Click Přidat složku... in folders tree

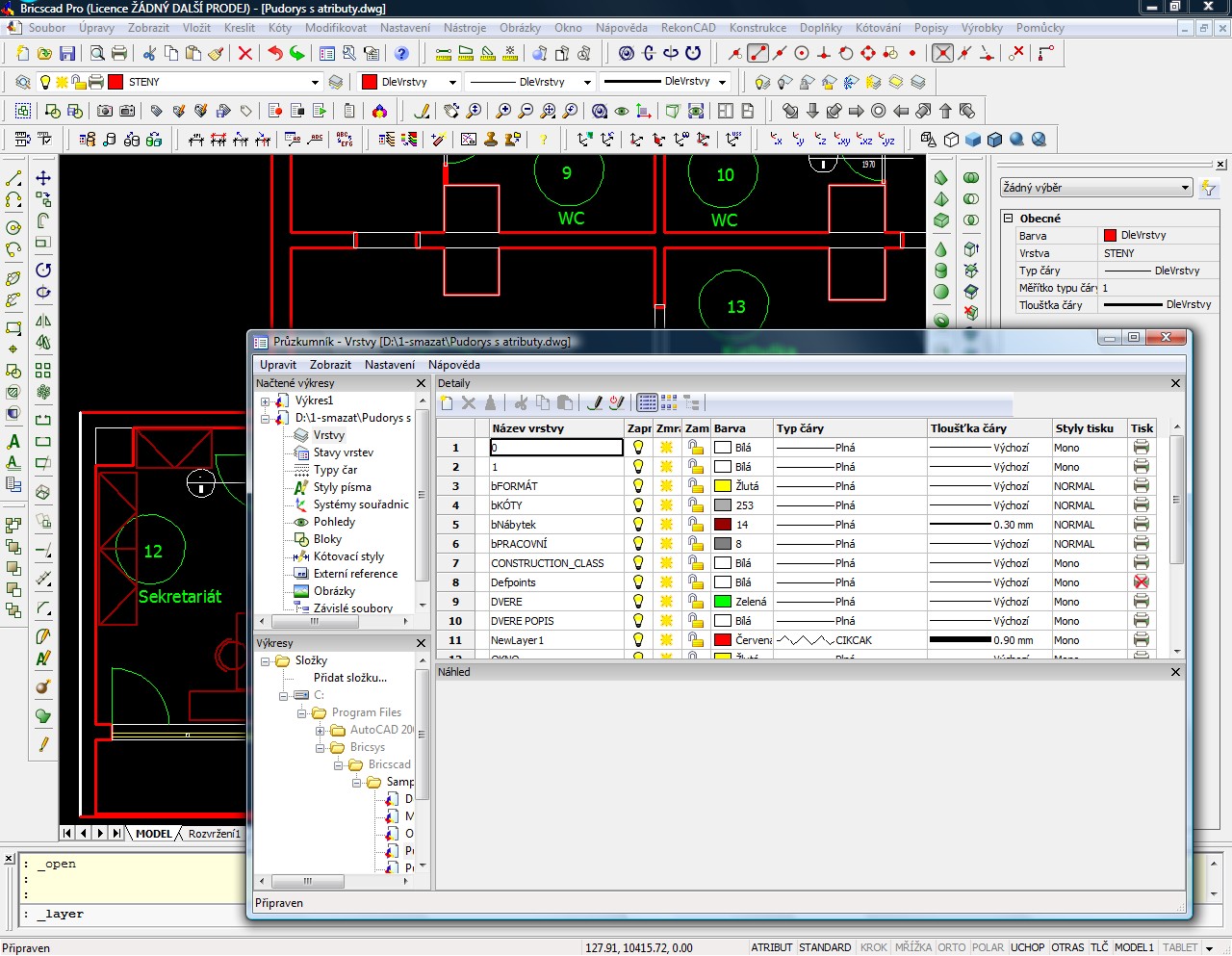coord(349,678)
